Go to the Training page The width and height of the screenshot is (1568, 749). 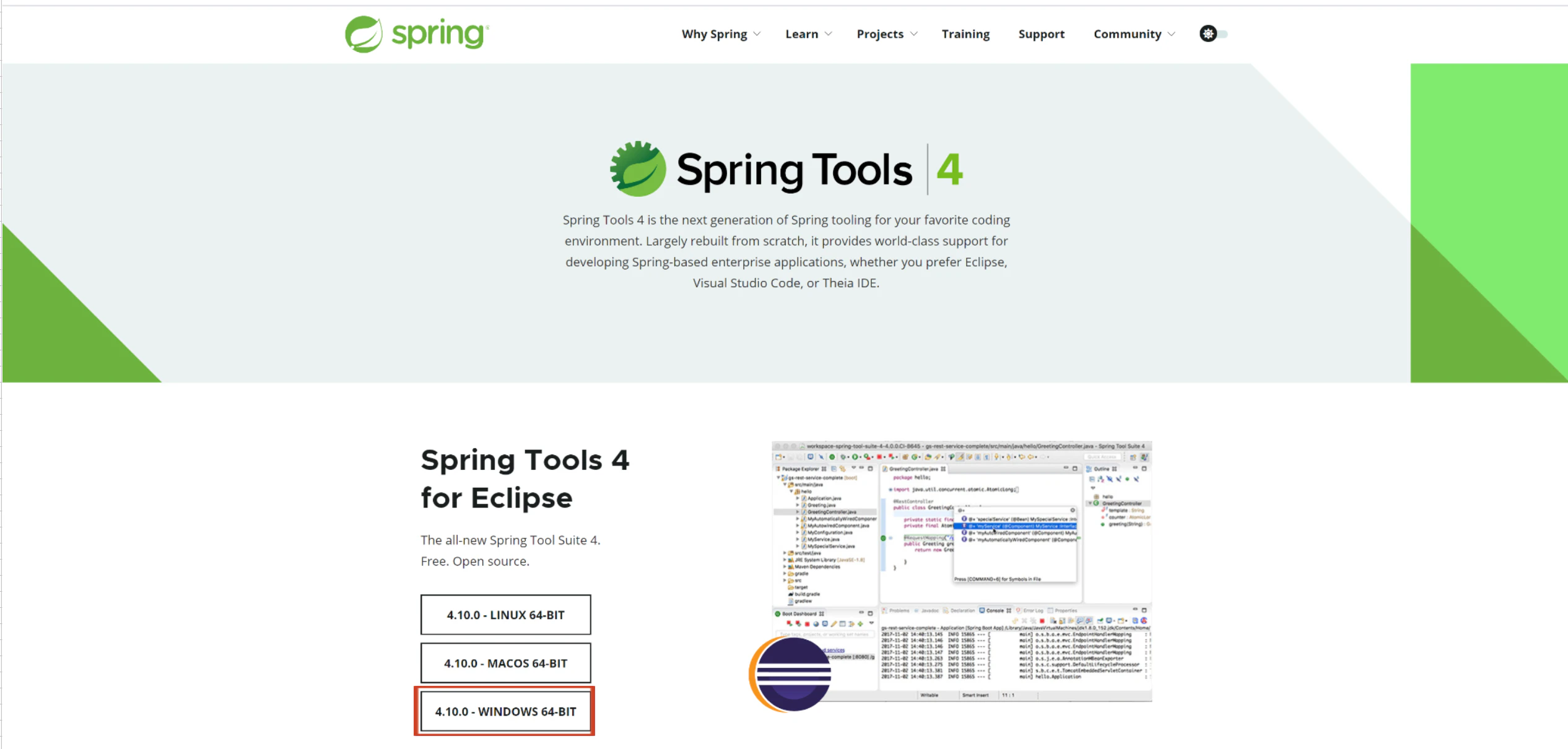965,34
